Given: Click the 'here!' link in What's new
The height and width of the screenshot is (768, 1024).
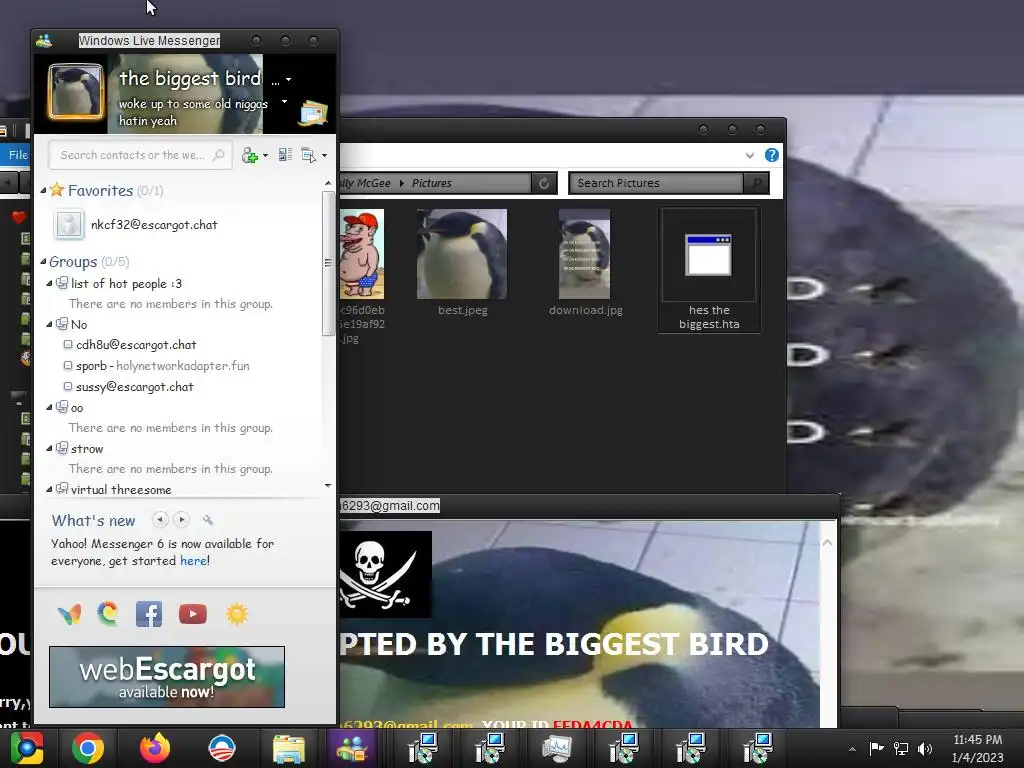Looking at the screenshot, I should tap(195, 561).
